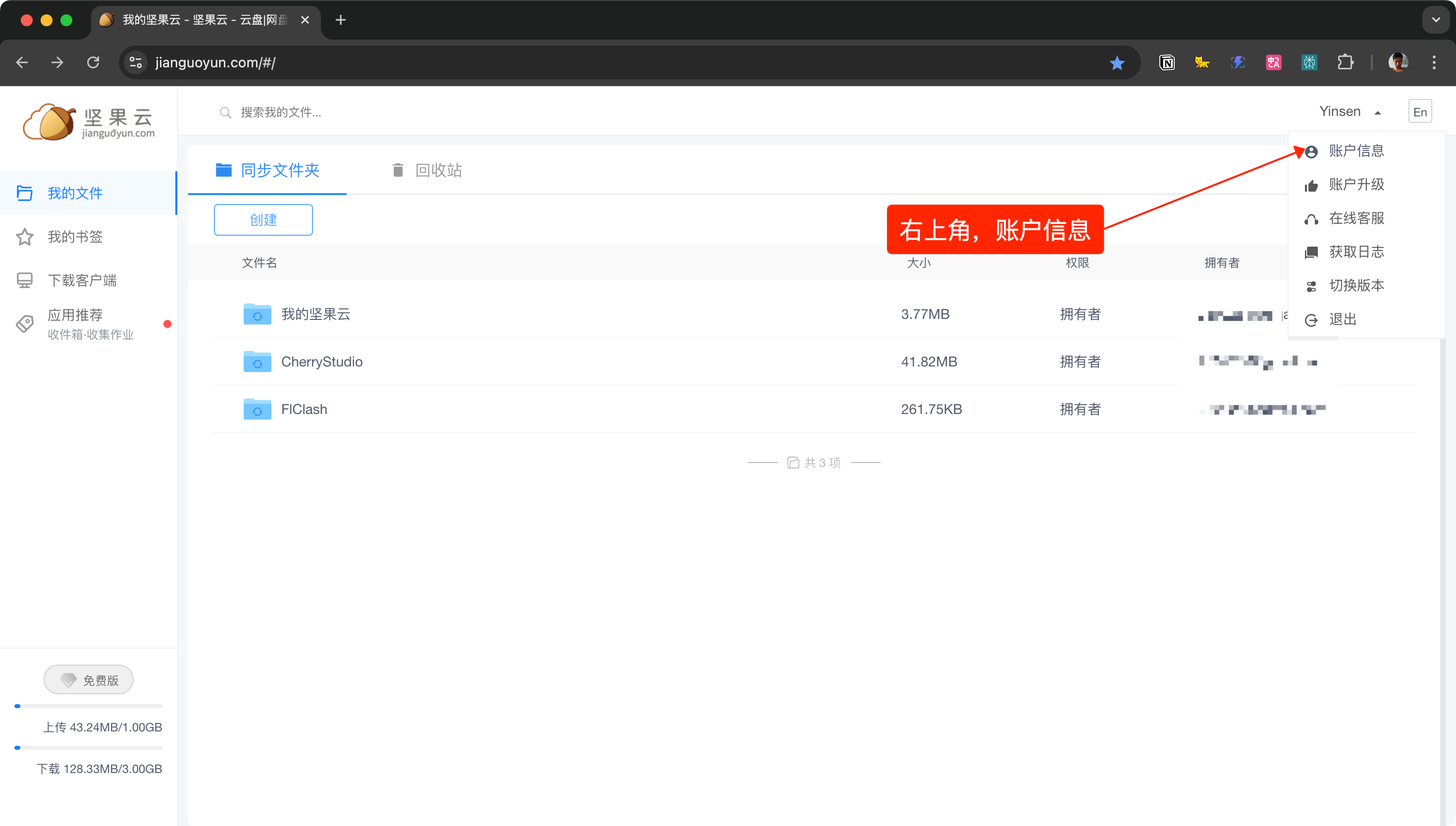
Task: Expand the tab search chevron
Action: click(1436, 20)
